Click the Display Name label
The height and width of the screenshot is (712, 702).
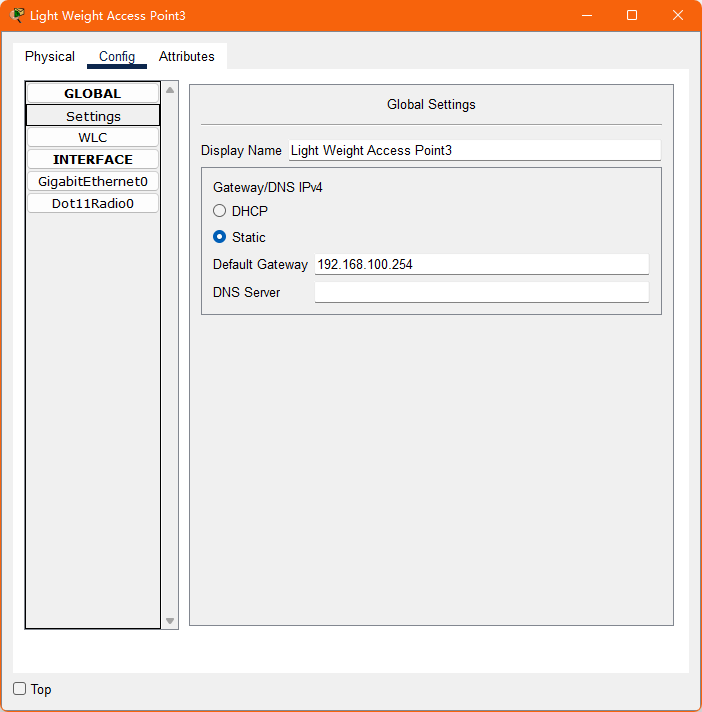click(x=241, y=150)
